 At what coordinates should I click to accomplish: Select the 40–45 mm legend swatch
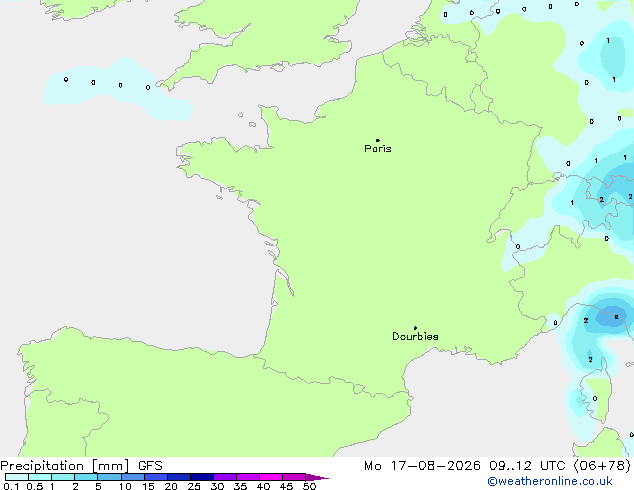[271, 477]
